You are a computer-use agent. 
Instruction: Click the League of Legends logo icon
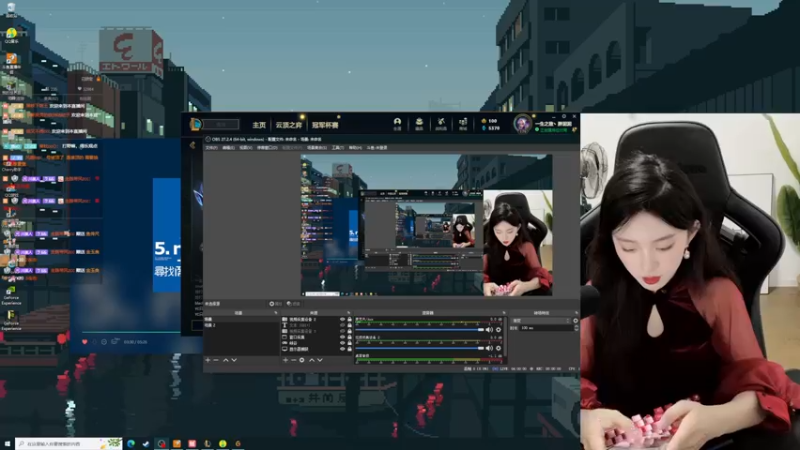tap(196, 124)
